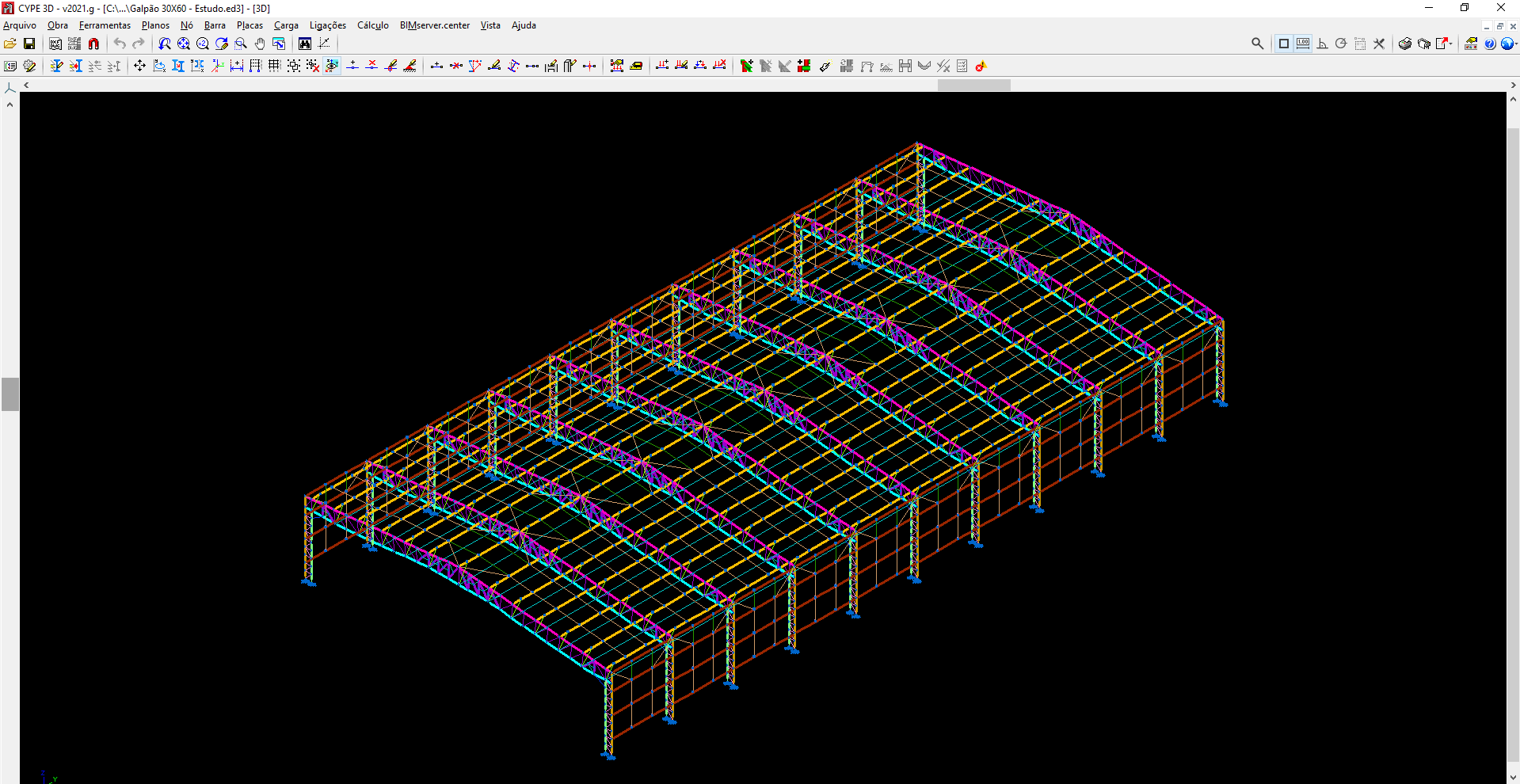Click the four-arrow move tool icon
Viewport: 1520px width, 784px height.
(139, 66)
